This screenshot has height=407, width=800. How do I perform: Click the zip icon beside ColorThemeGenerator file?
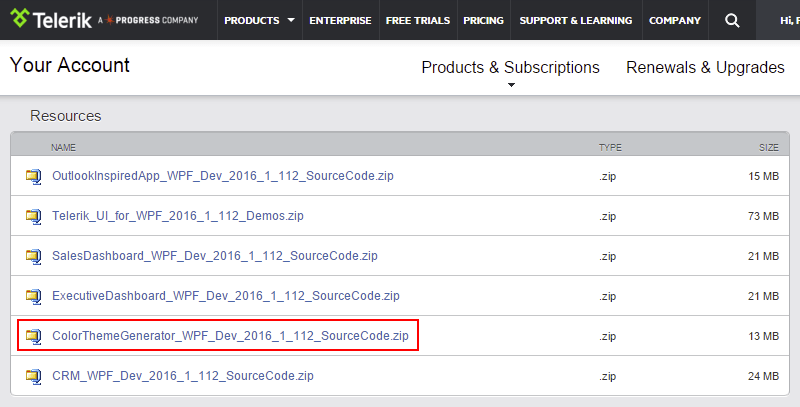(x=34, y=336)
